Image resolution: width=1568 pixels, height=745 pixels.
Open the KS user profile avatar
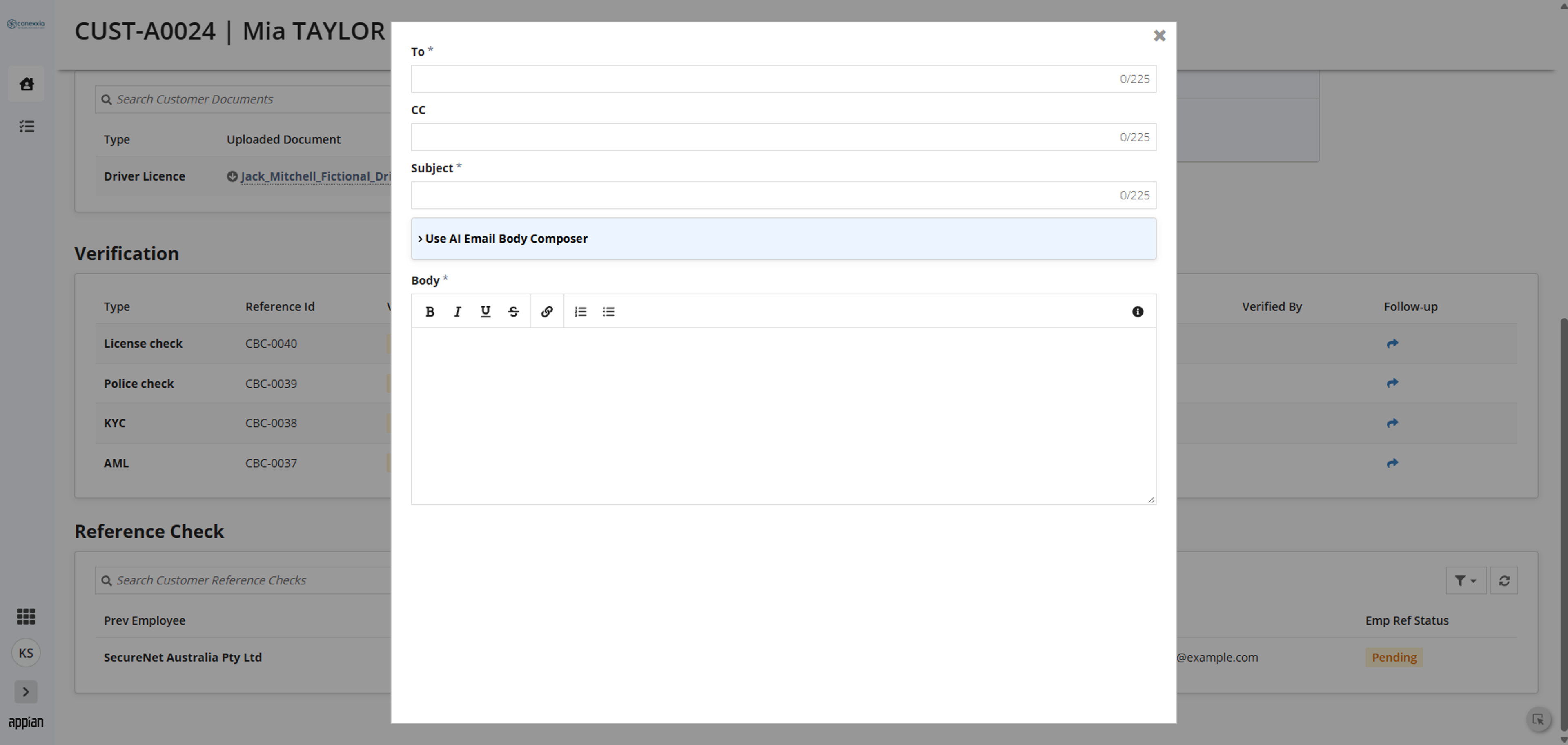point(26,653)
